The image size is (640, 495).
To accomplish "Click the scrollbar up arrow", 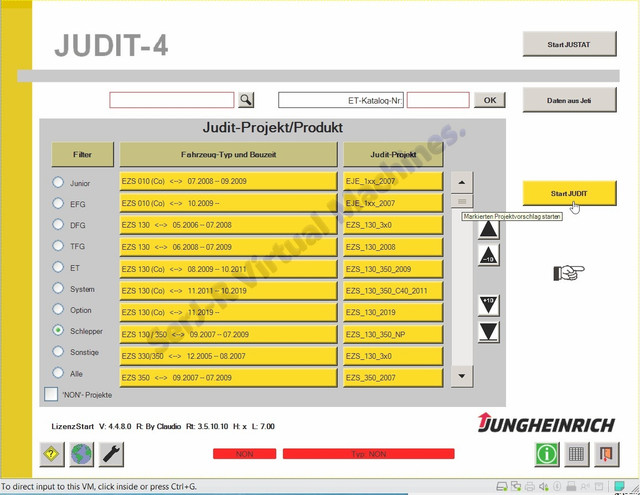I will [462, 182].
